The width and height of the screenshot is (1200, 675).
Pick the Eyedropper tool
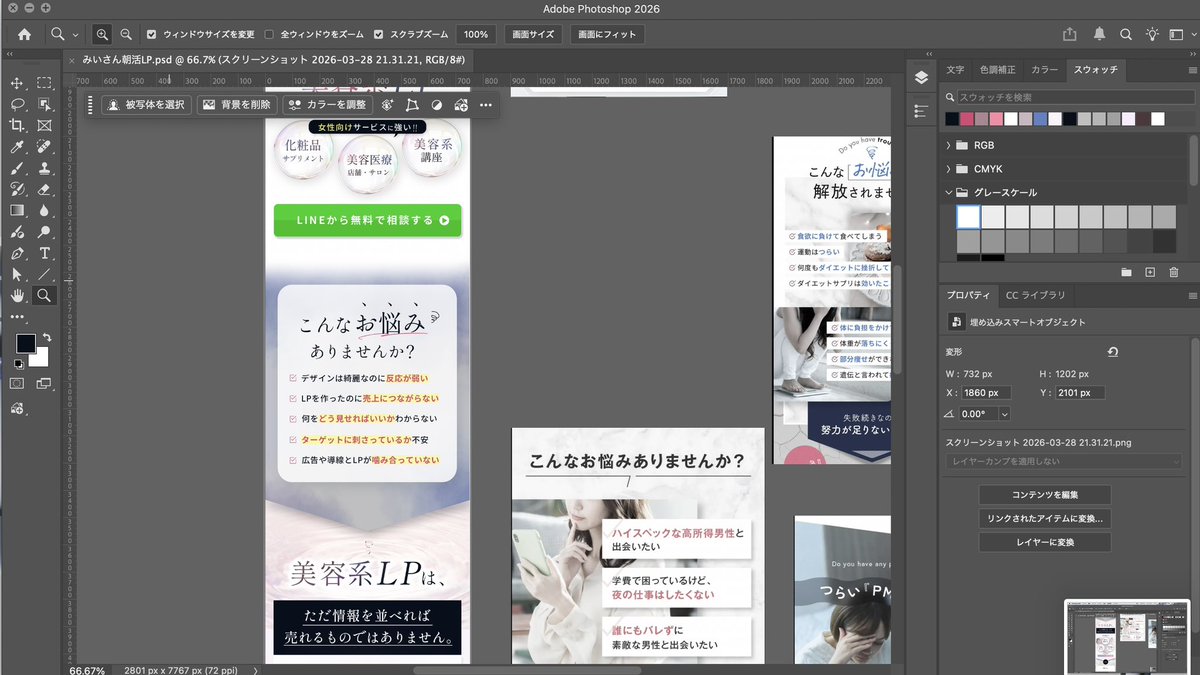(14, 147)
